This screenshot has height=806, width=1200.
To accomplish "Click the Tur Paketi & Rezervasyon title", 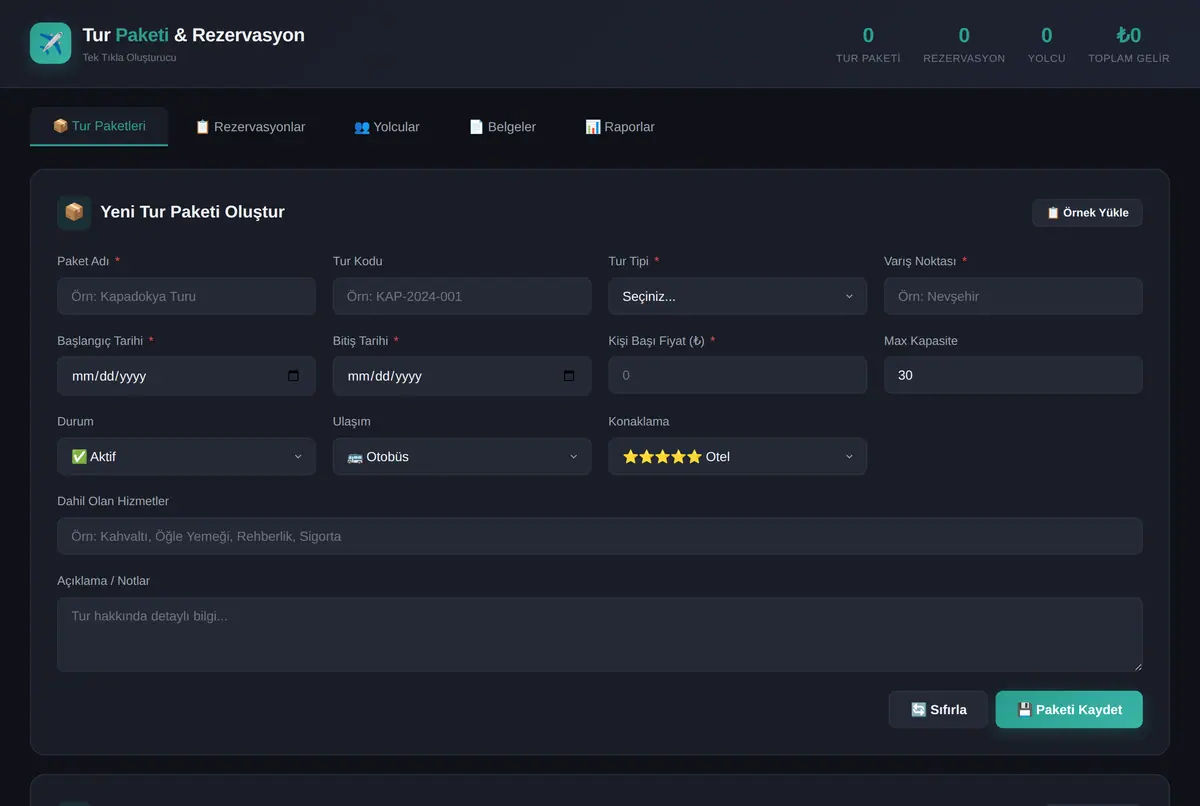I will click(x=194, y=35).
